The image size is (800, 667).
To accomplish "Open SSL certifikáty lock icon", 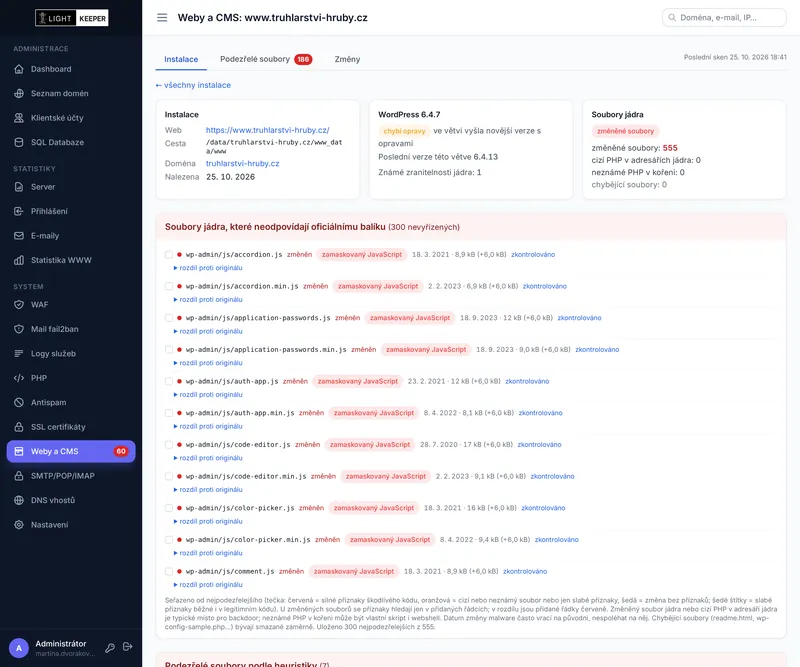I will 19,427.
